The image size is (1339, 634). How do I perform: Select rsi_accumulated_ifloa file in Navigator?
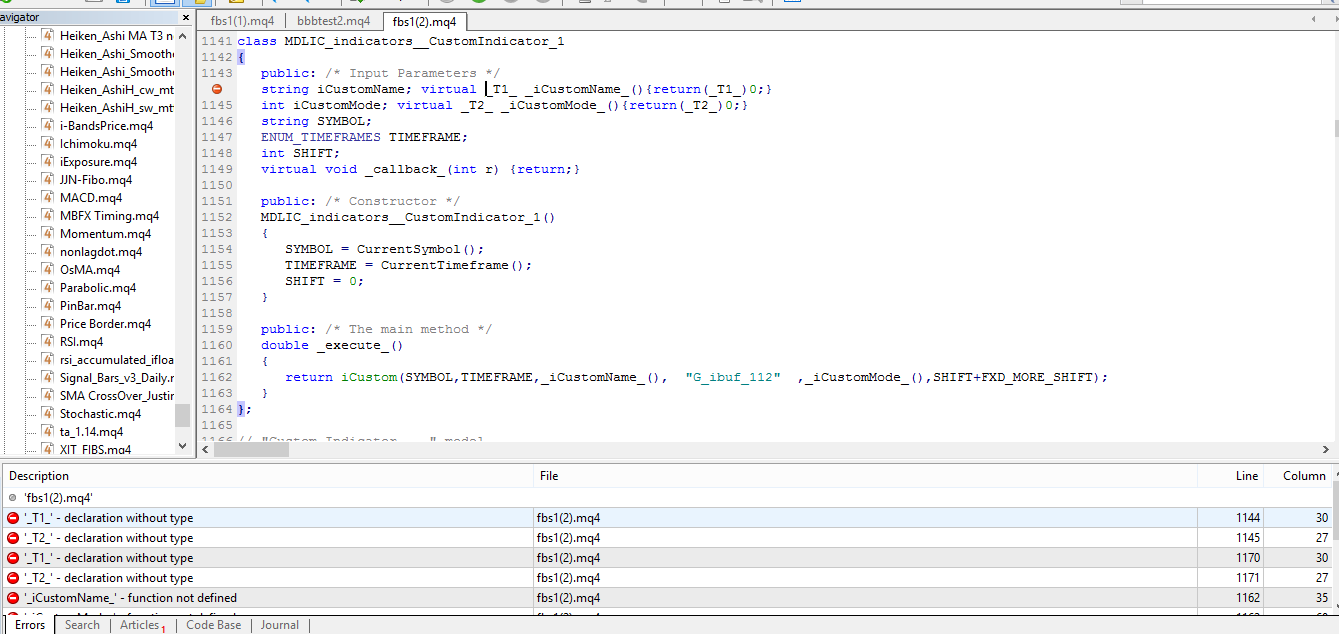pyautogui.click(x=116, y=360)
